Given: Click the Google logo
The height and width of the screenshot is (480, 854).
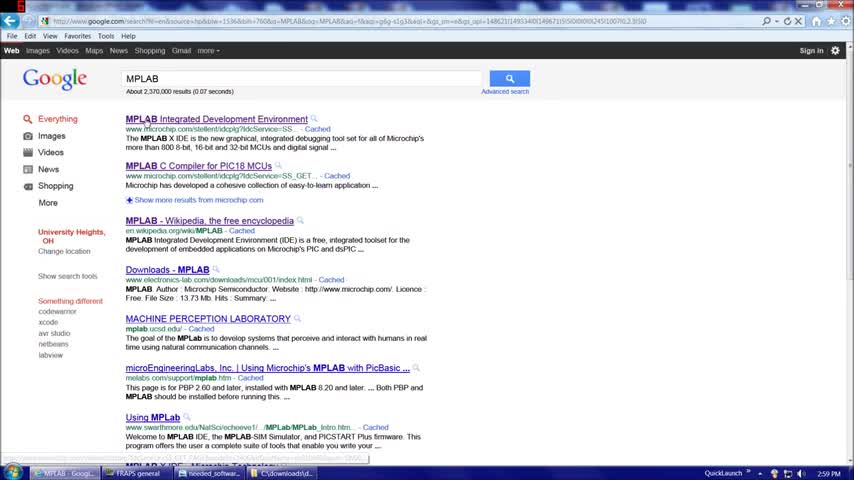Looking at the screenshot, I should (54, 80).
